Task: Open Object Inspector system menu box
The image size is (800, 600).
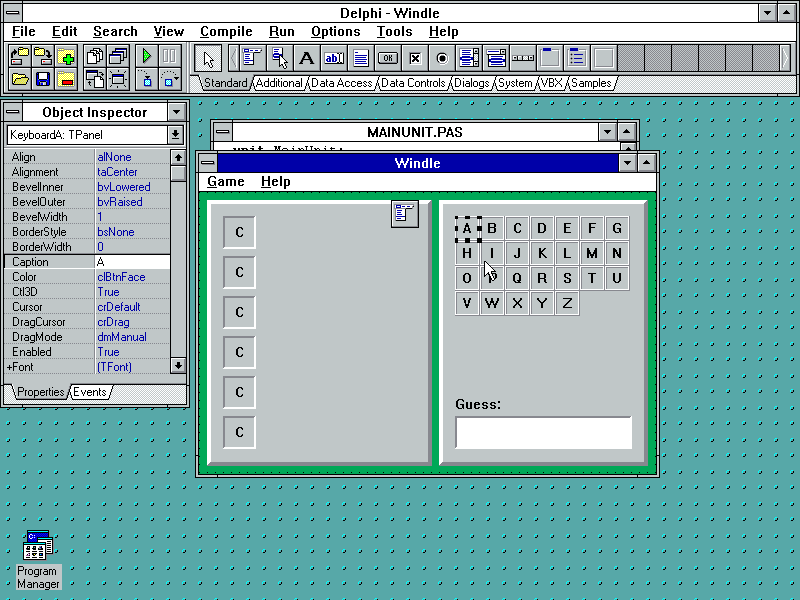Action: pyautogui.click(x=13, y=112)
